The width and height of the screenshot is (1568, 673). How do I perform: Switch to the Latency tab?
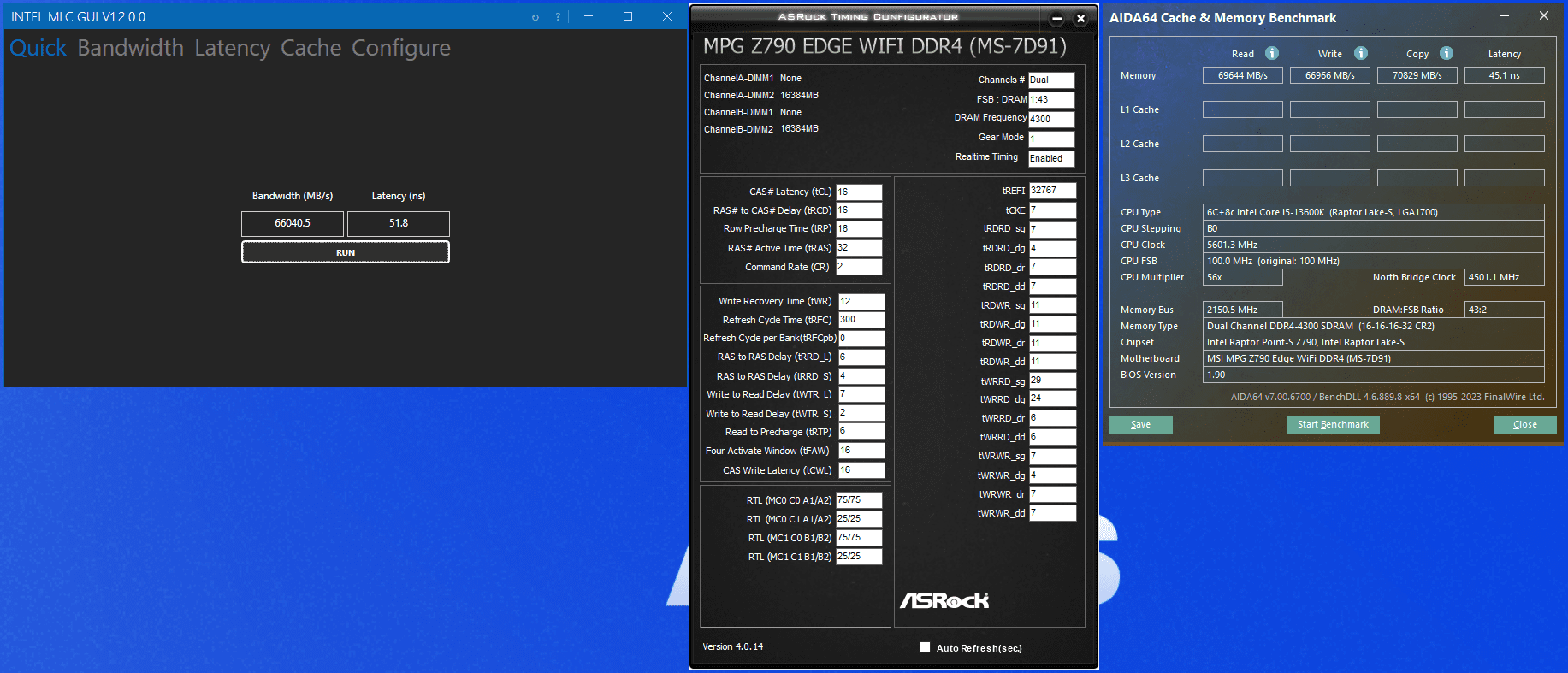click(232, 48)
